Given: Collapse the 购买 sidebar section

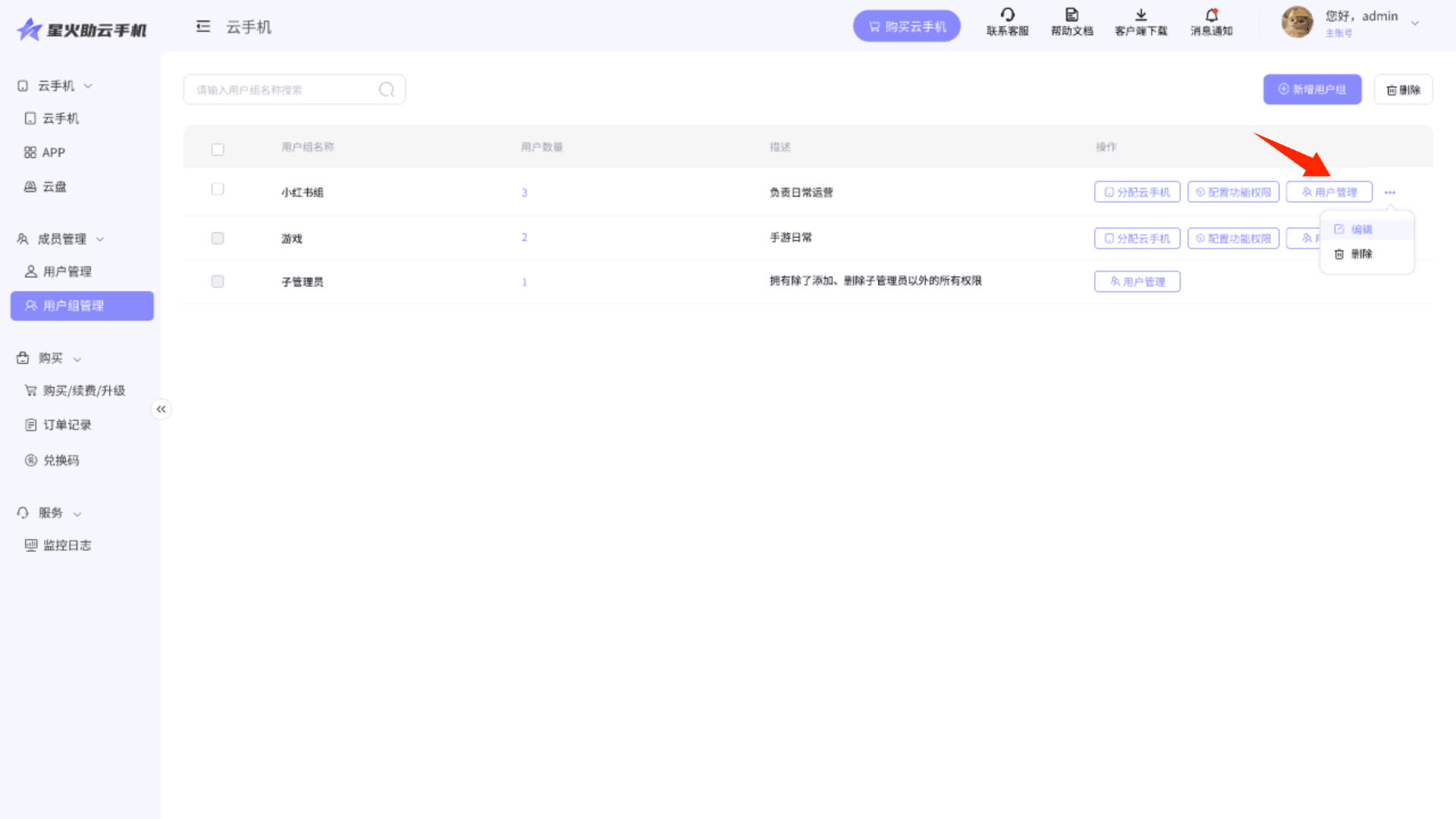Looking at the screenshot, I should [x=77, y=359].
